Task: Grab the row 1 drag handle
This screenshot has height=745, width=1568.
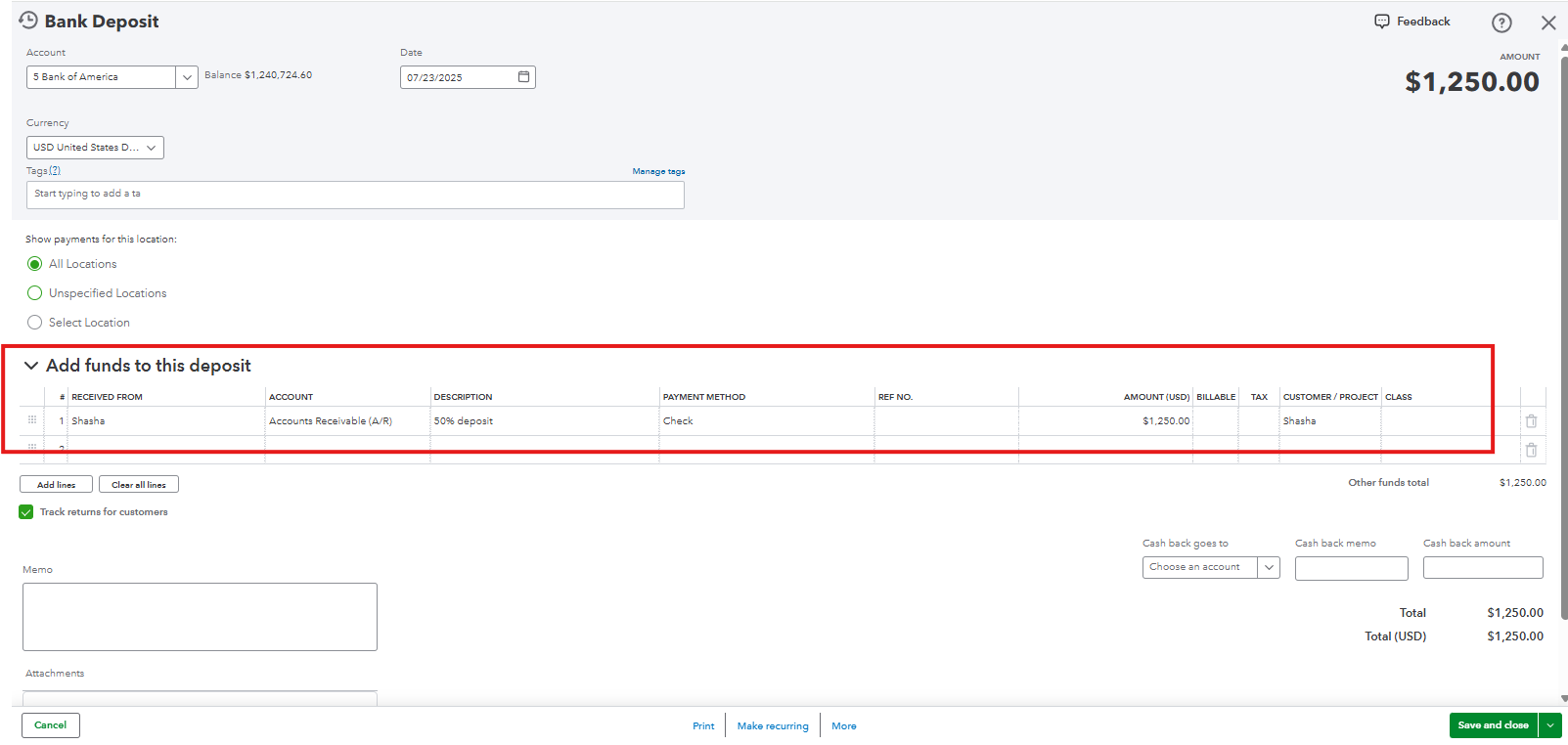Action: (x=32, y=420)
